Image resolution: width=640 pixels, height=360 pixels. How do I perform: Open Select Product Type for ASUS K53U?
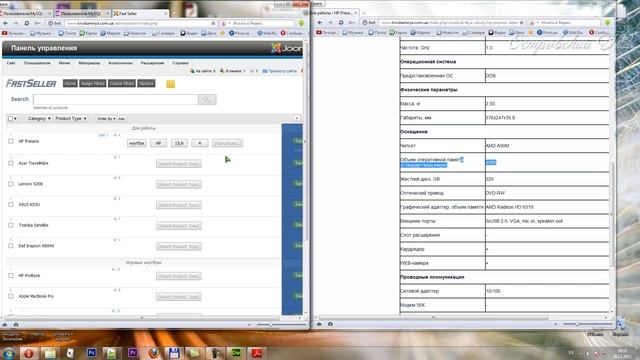click(179, 205)
